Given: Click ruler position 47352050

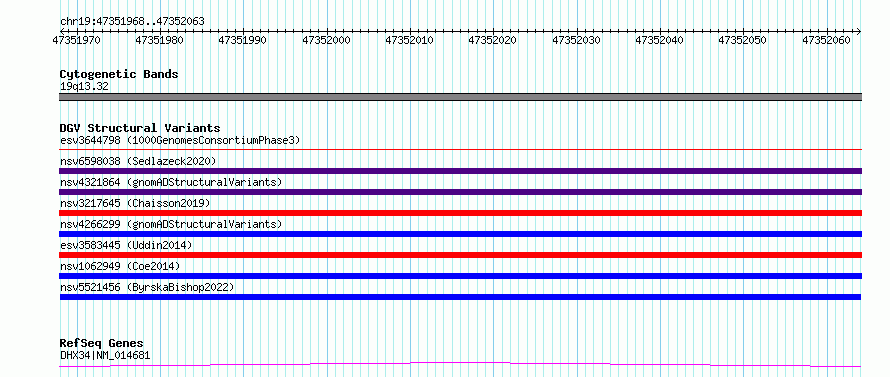Looking at the screenshot, I should pyautogui.click(x=743, y=40).
